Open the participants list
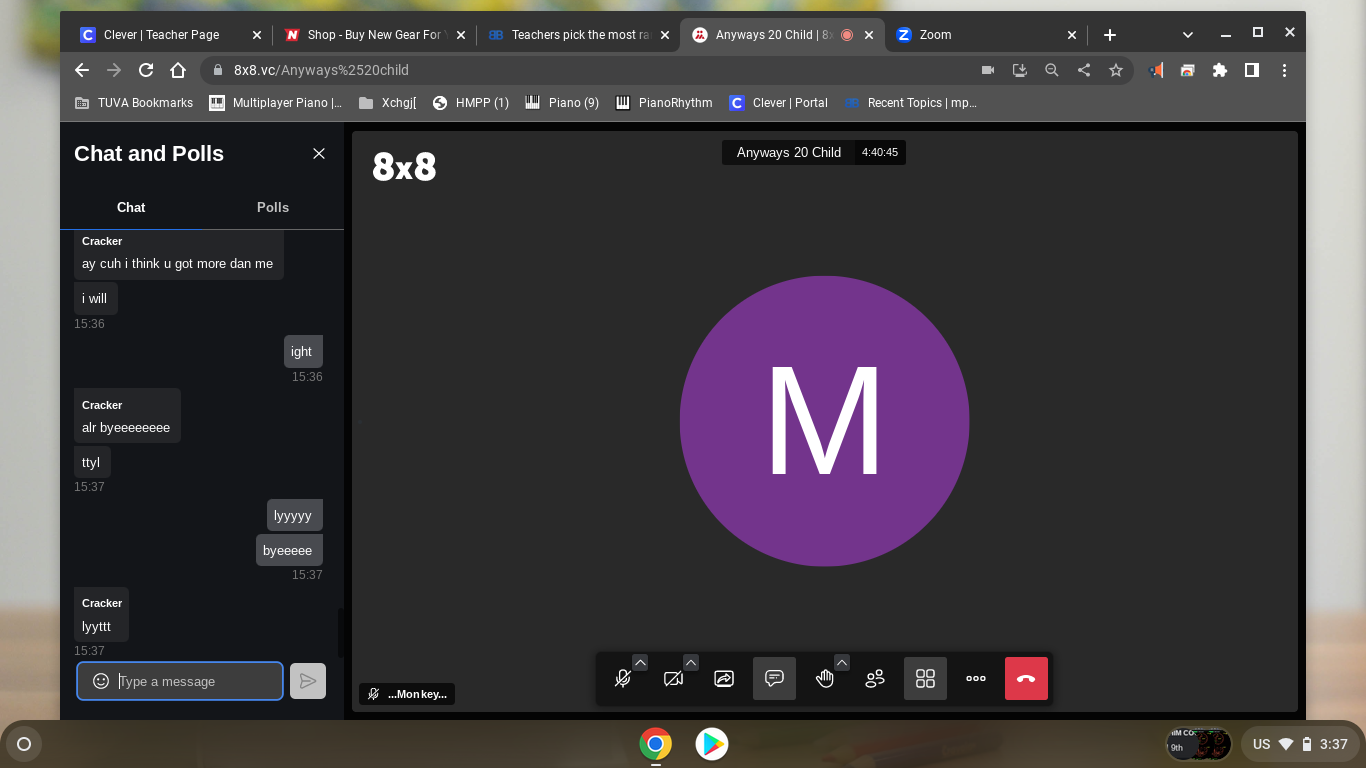 875,678
